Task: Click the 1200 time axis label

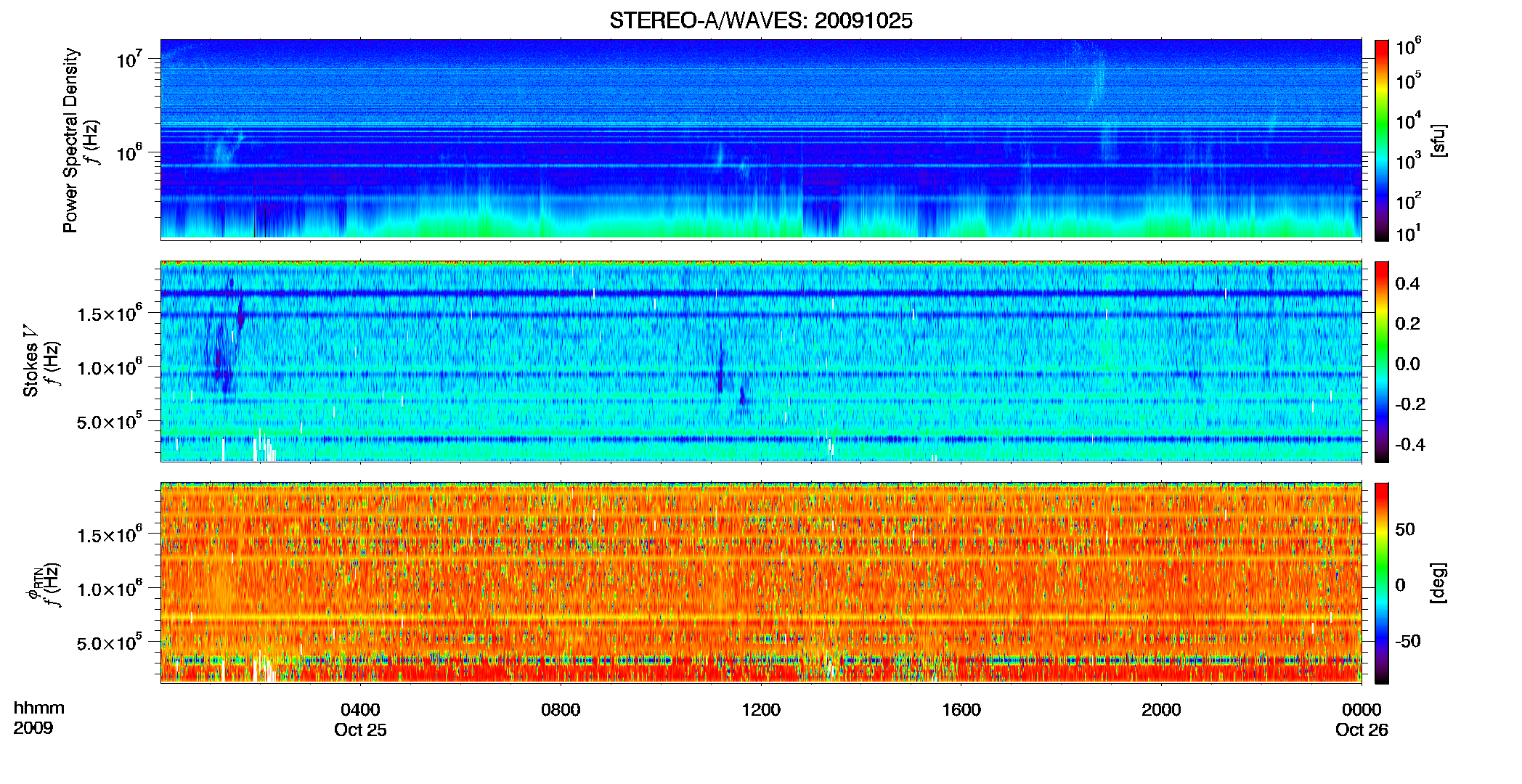Action: pyautogui.click(x=761, y=710)
